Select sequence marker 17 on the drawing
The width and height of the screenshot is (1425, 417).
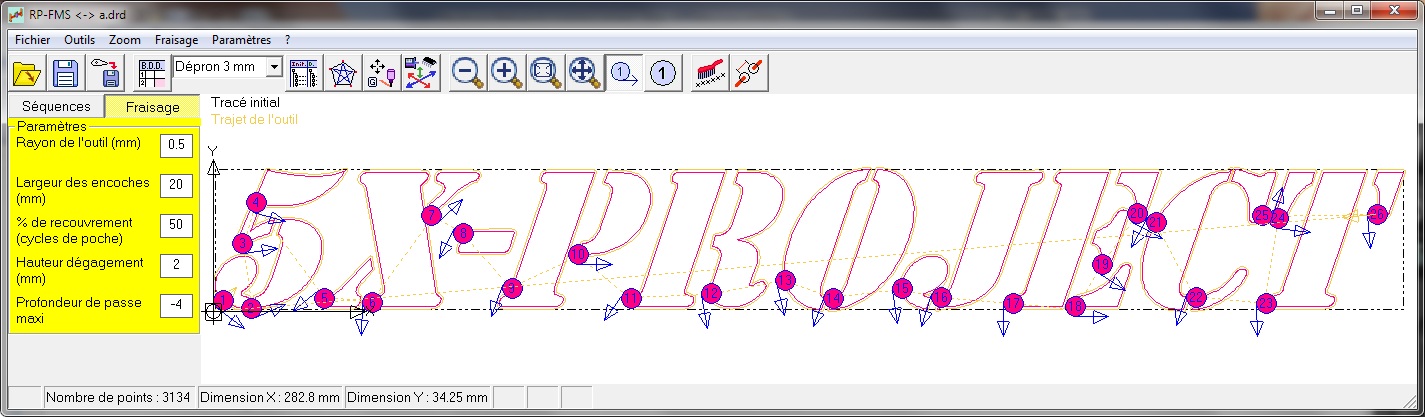(x=1013, y=303)
